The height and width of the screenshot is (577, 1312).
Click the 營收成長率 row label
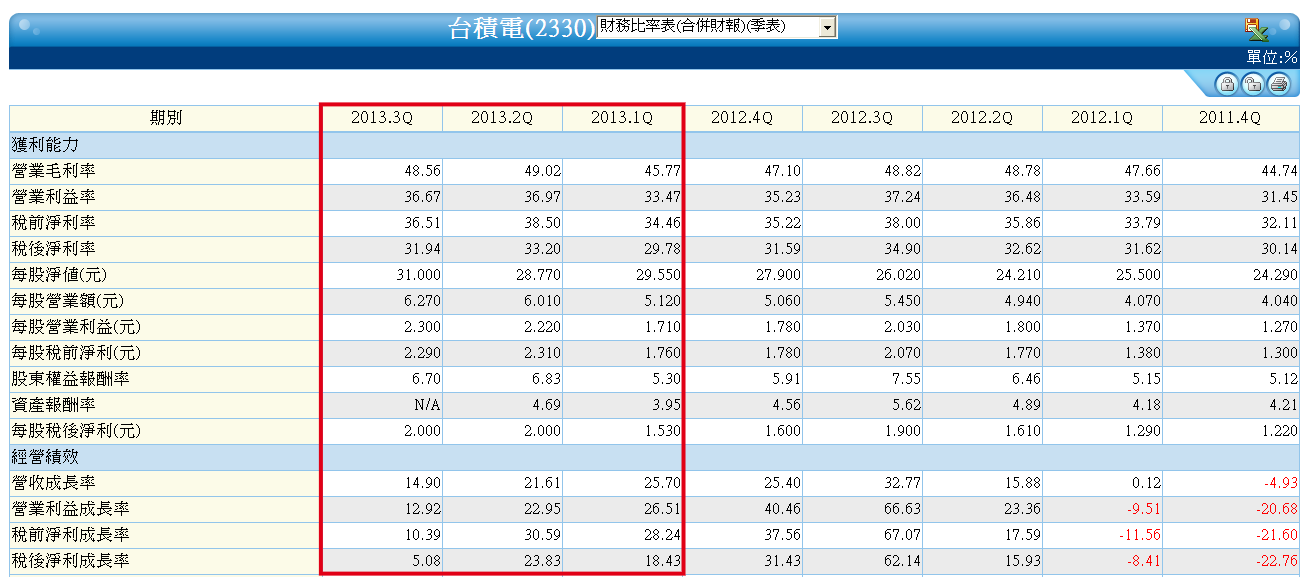click(52, 483)
